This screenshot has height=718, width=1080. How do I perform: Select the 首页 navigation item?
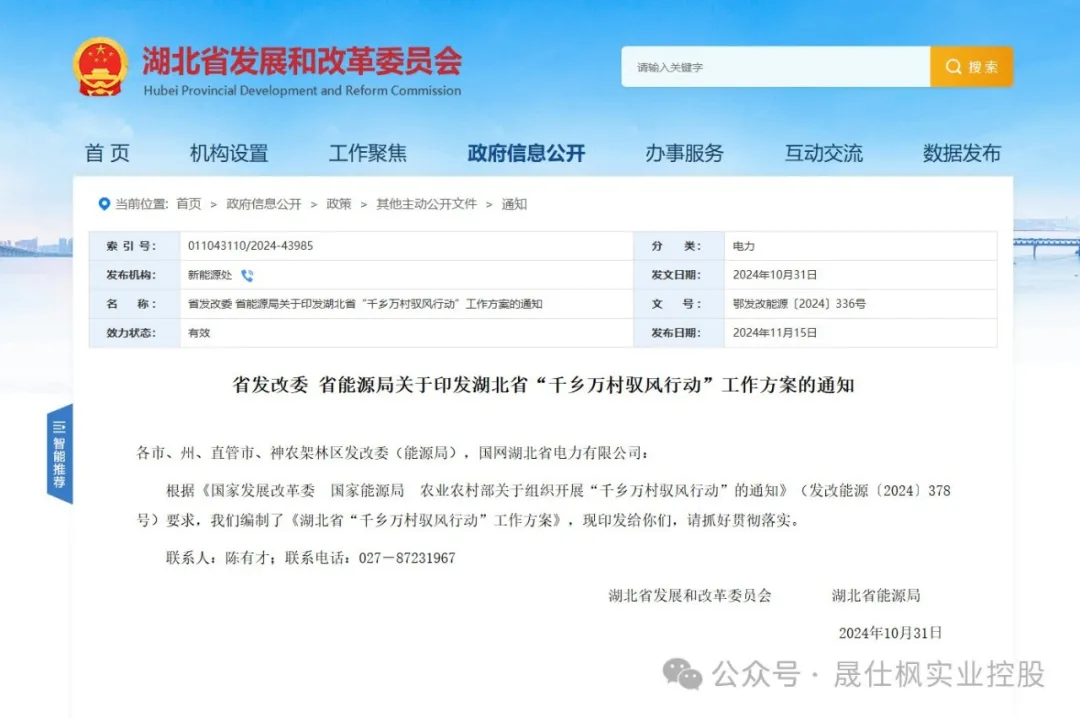click(108, 153)
